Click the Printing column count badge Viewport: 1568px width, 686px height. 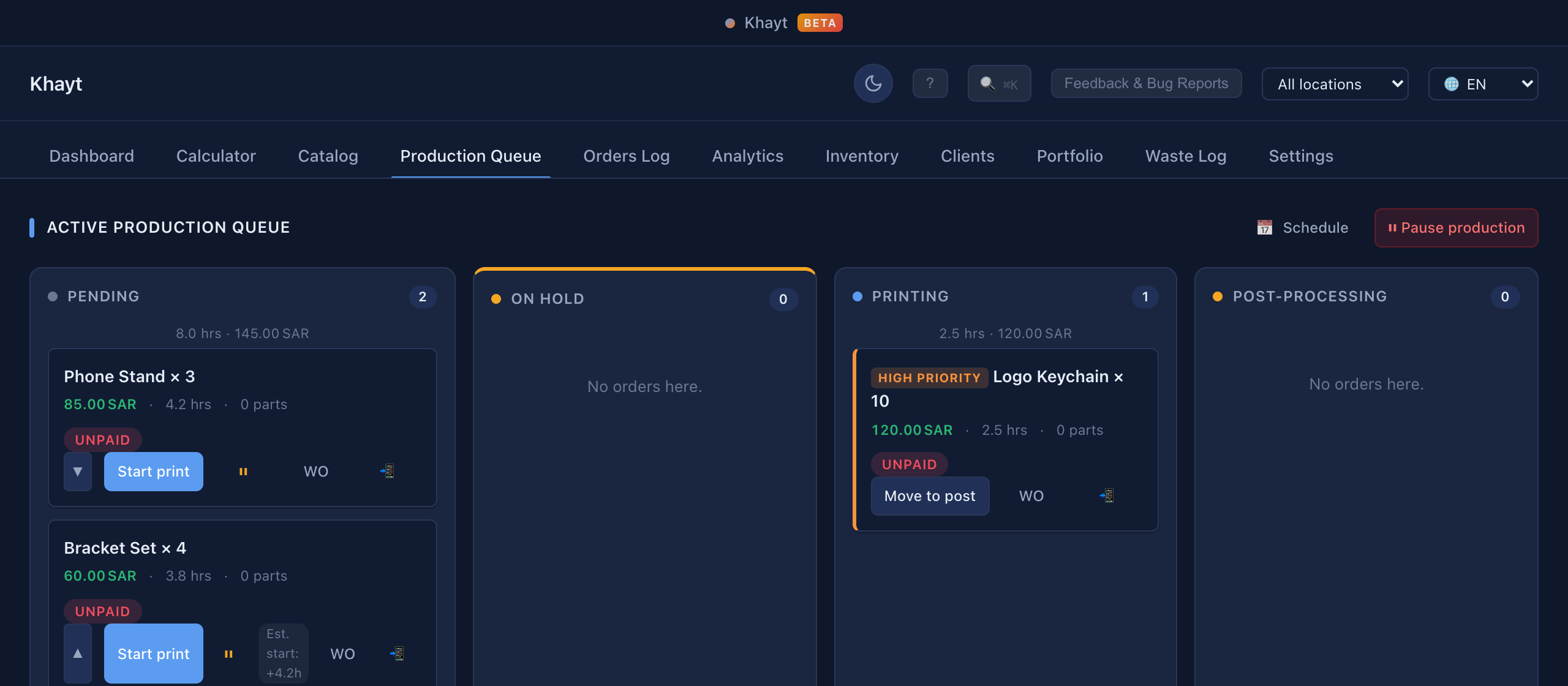click(x=1145, y=296)
